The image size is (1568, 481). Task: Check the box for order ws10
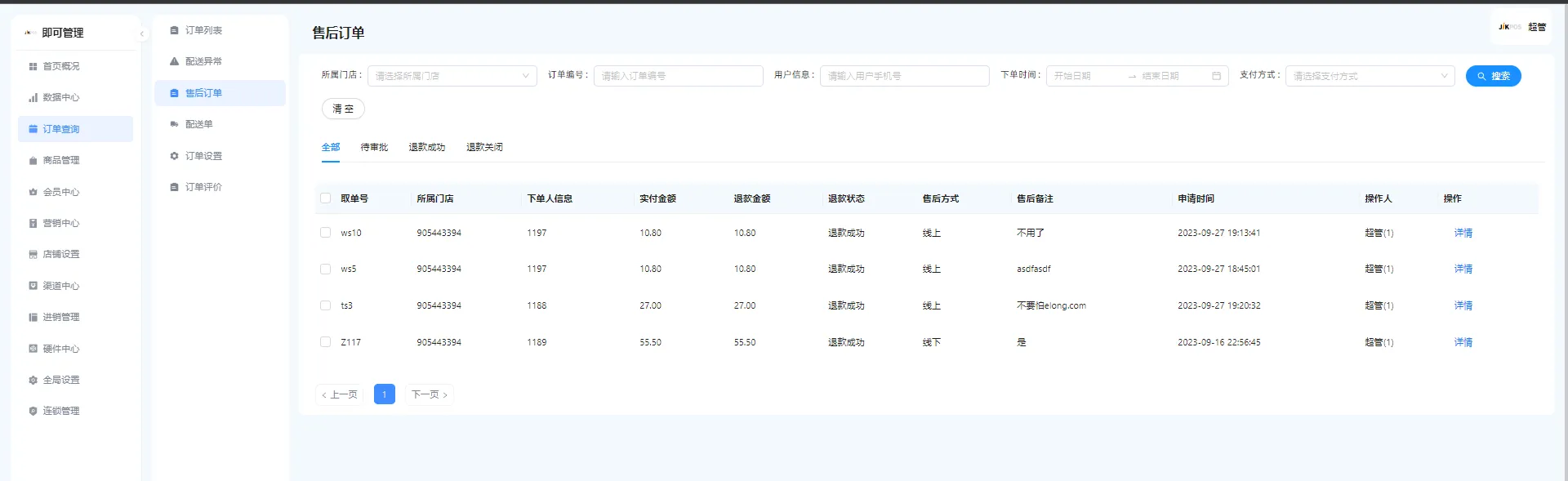click(326, 233)
